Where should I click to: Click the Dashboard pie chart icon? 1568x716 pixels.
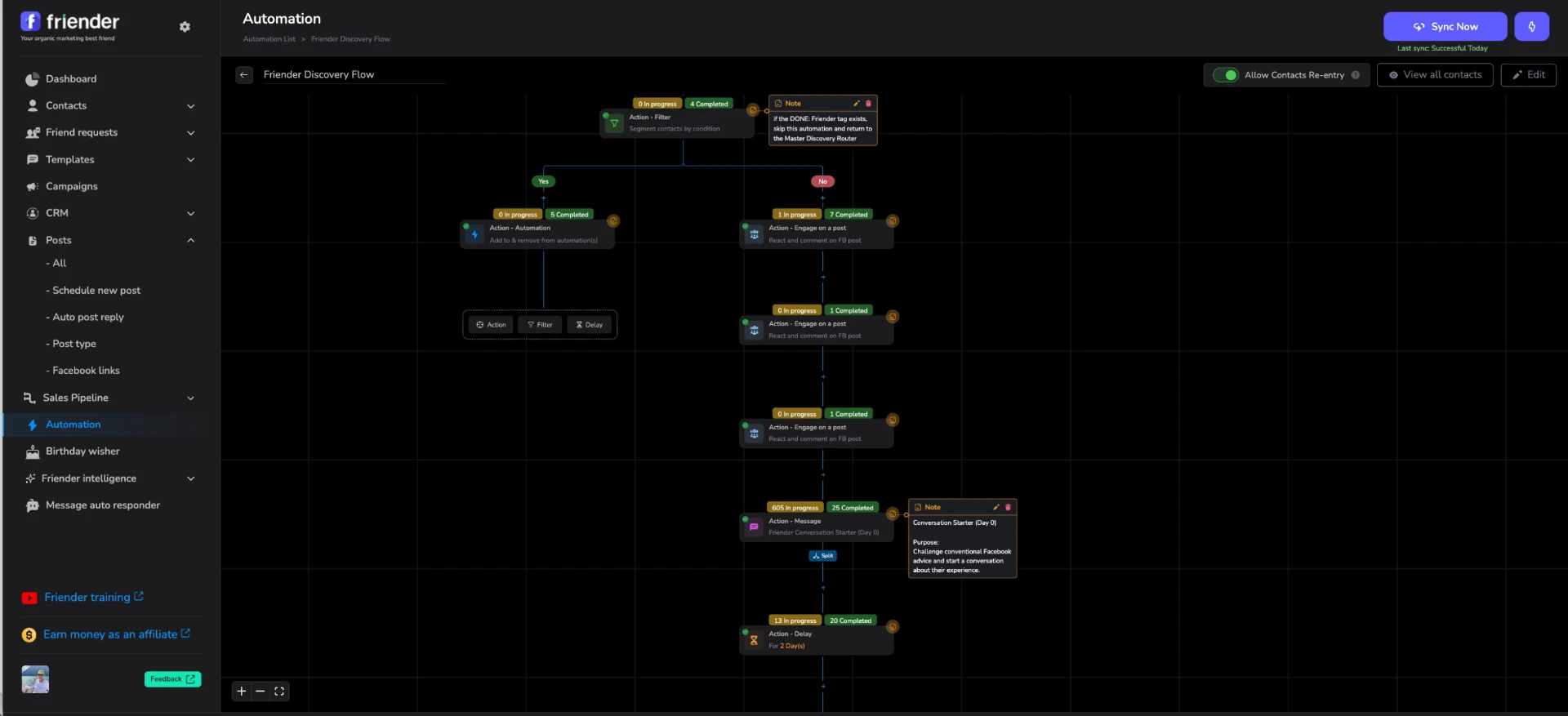click(x=32, y=79)
